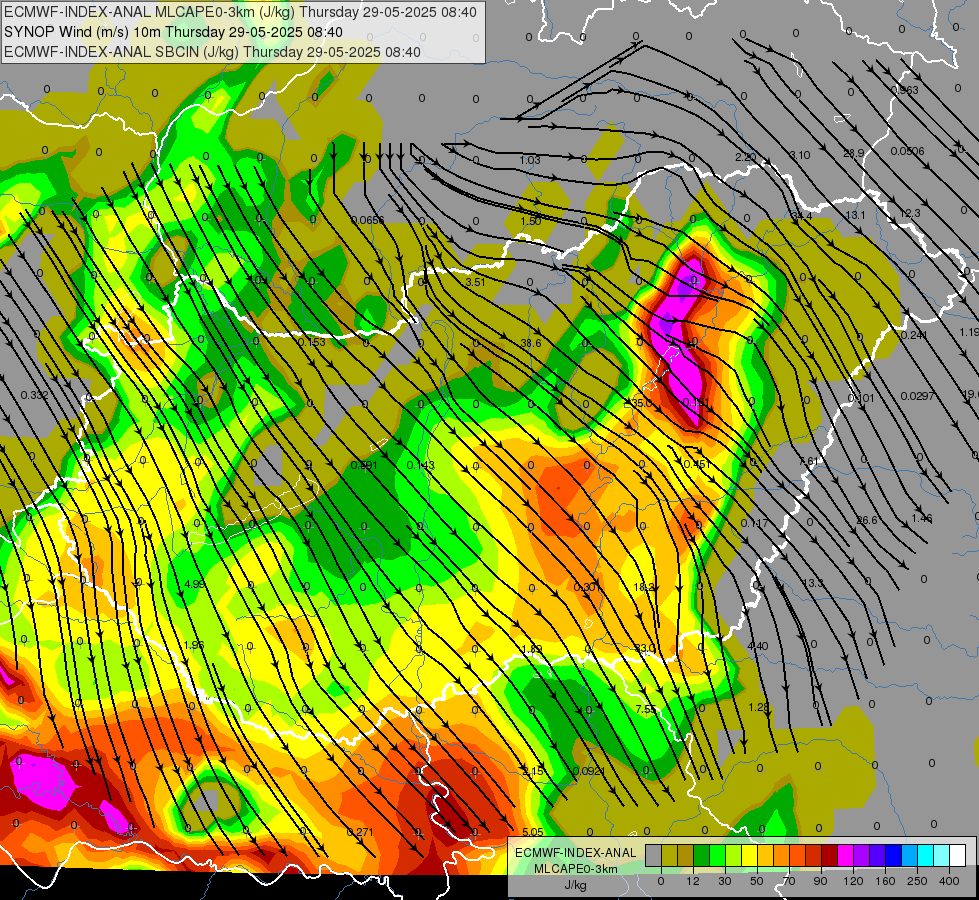Click the legend scale label 12
Image resolution: width=979 pixels, height=900 pixels.
[x=693, y=881]
